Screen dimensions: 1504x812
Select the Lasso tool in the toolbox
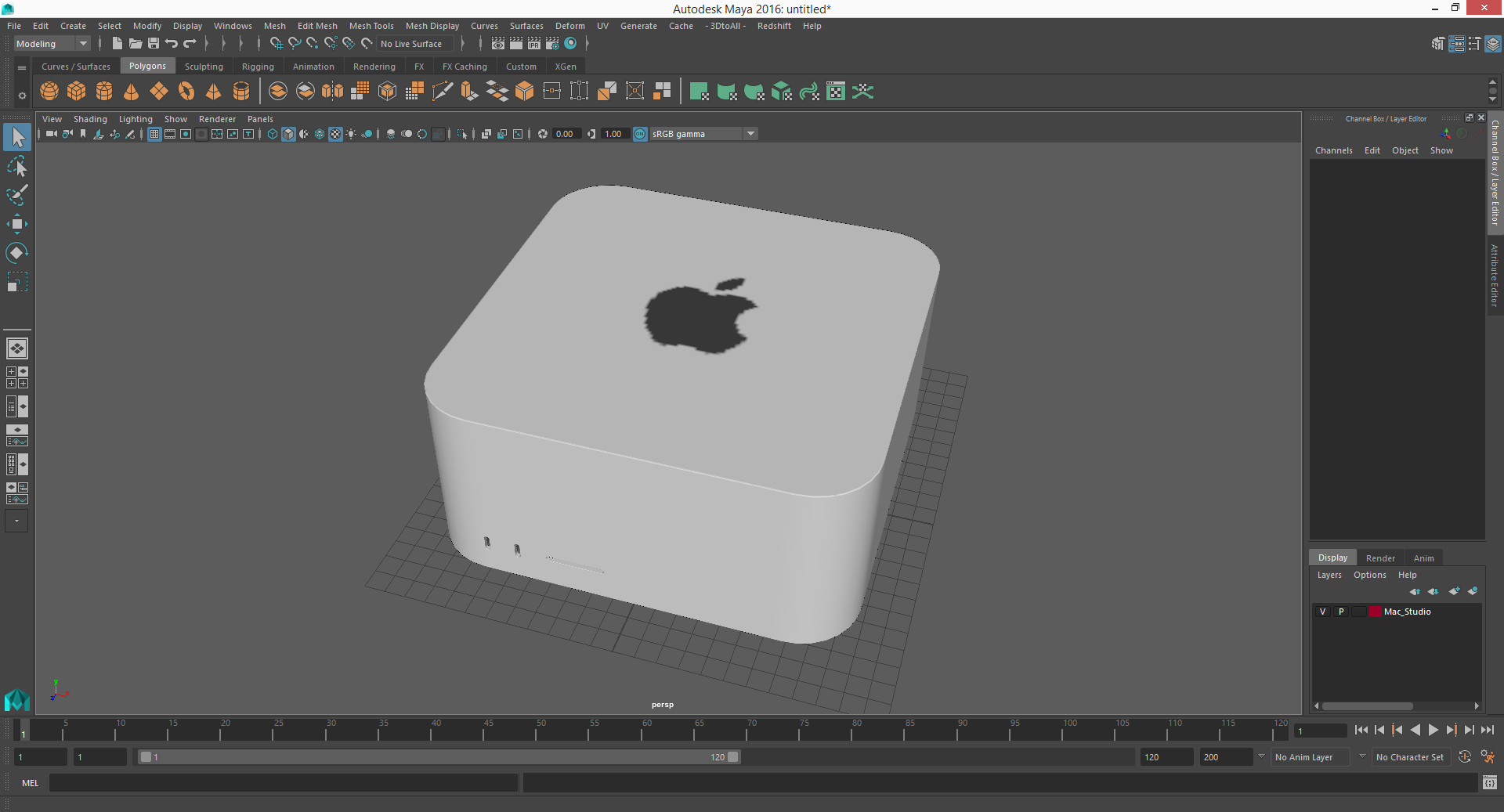pos(17,167)
